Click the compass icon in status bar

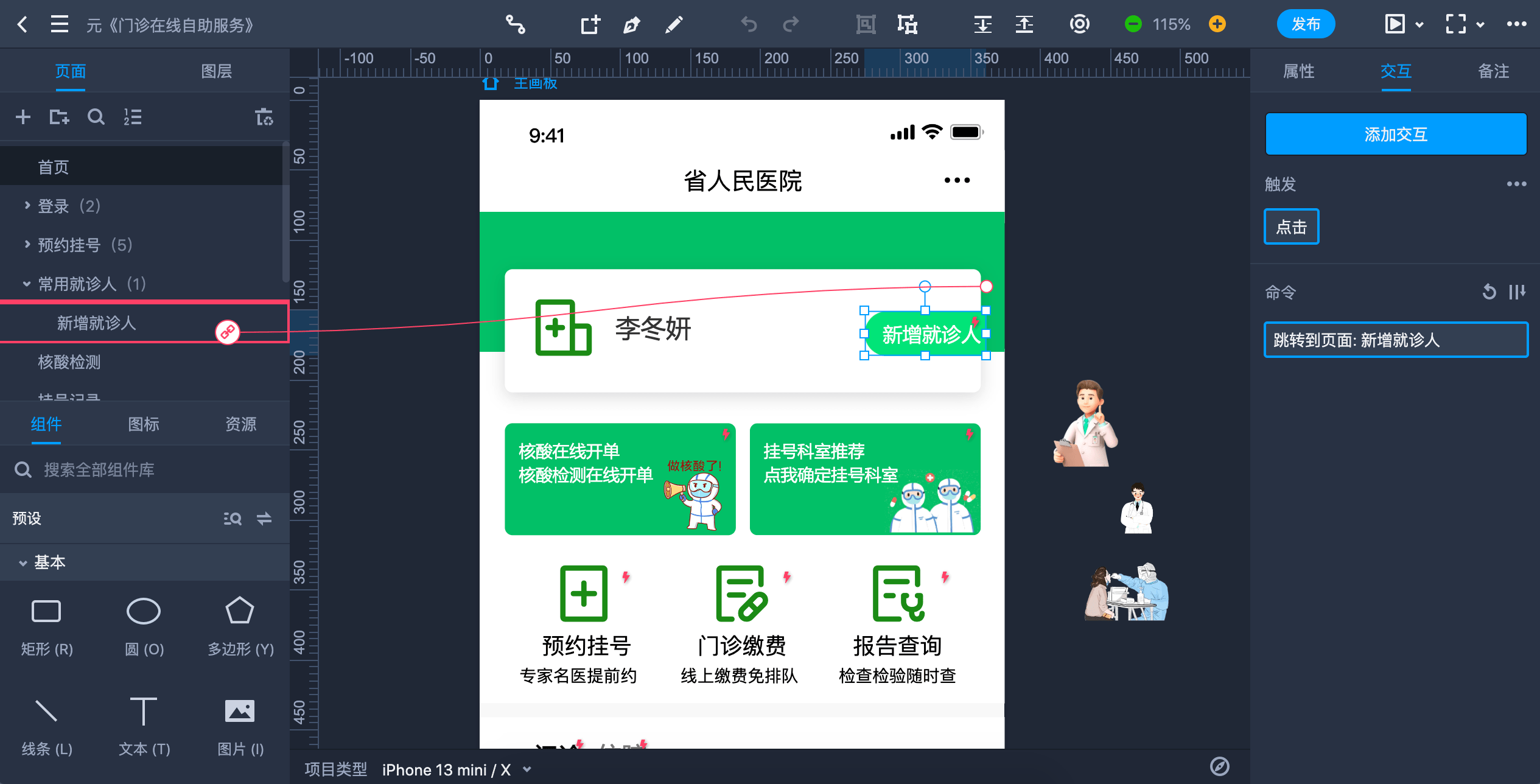[1220, 766]
